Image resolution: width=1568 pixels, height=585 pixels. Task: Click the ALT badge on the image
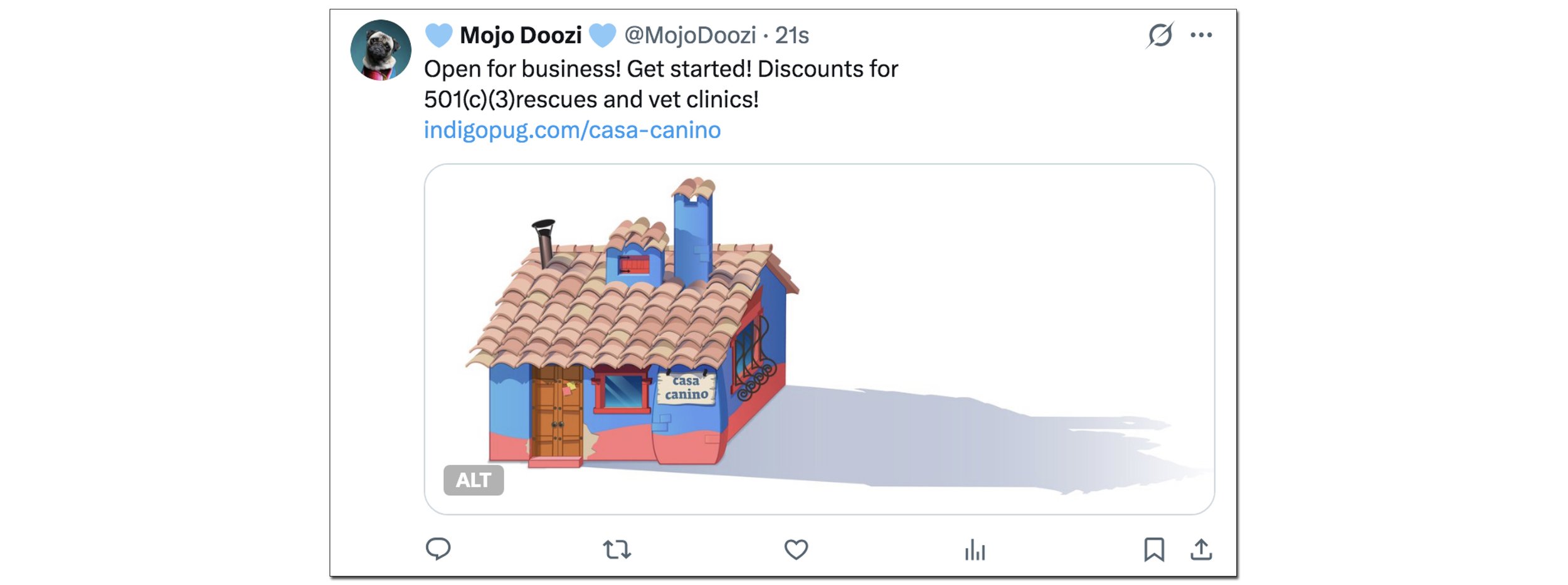coord(474,480)
